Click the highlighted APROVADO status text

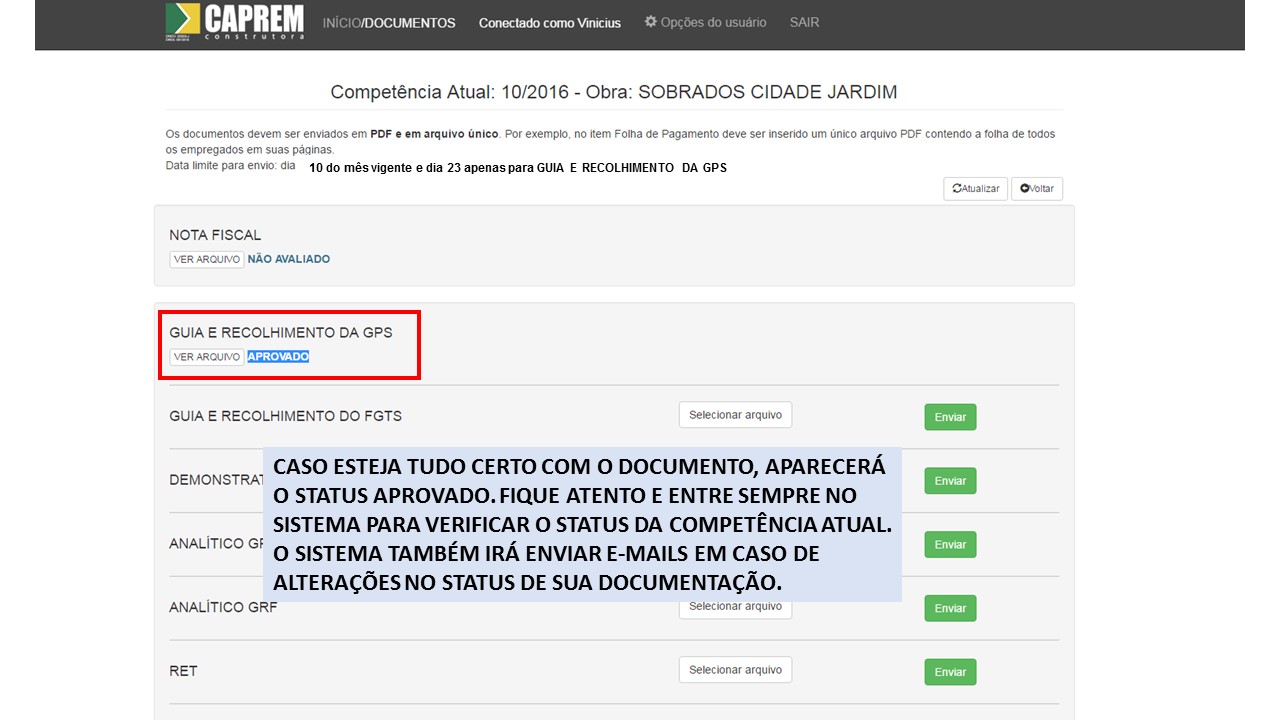(x=278, y=357)
